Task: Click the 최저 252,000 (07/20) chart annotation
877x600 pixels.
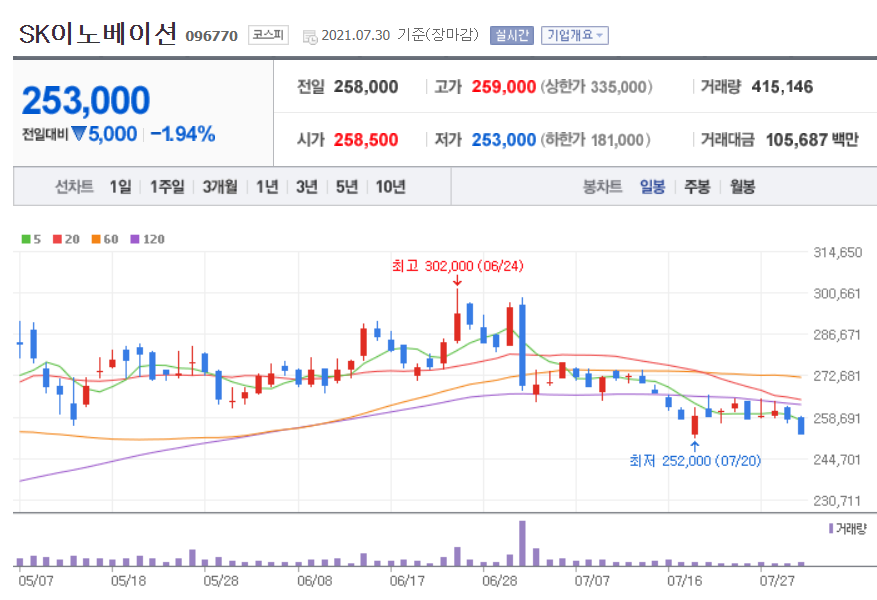Action: point(695,461)
